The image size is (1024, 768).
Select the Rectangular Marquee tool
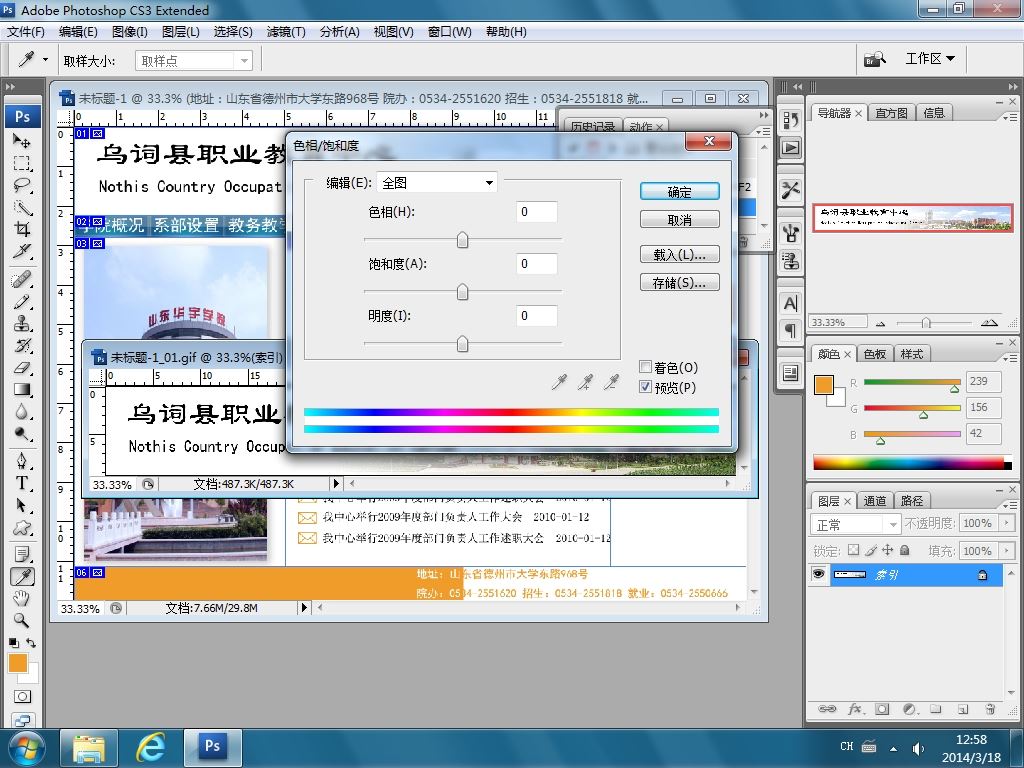pyautogui.click(x=22, y=163)
